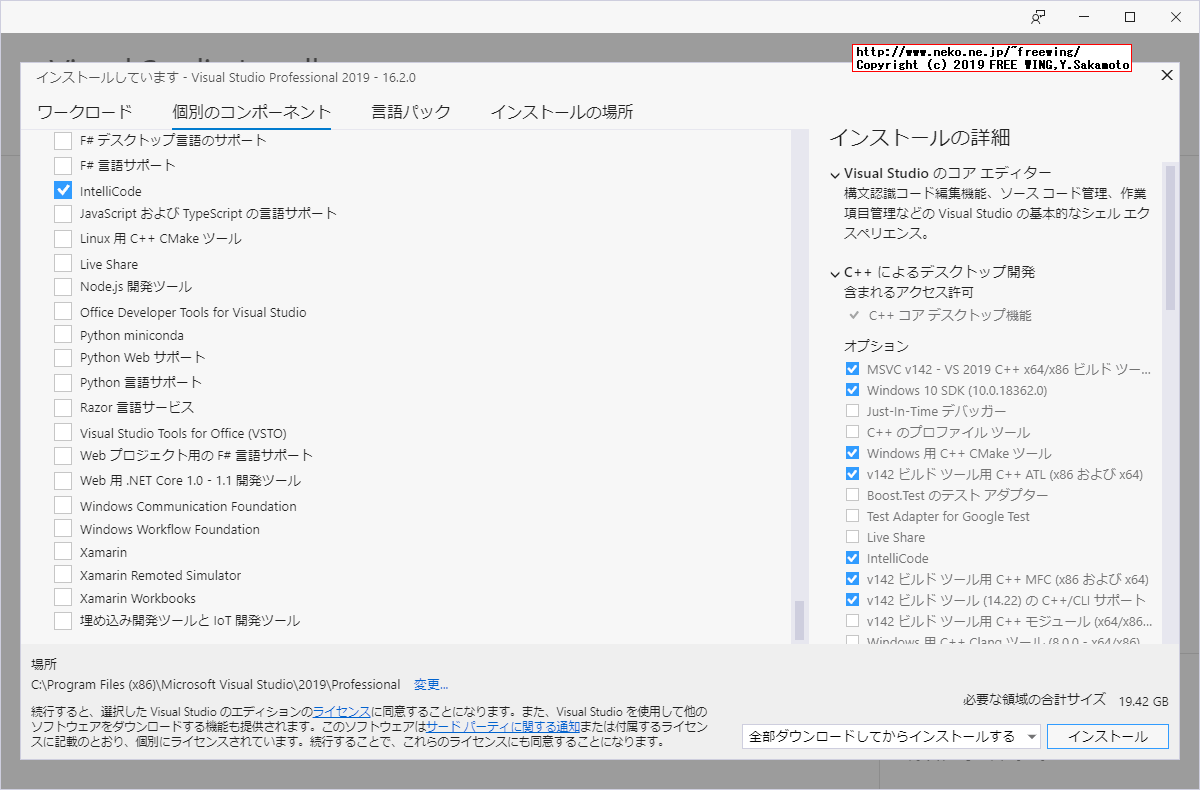Uncheck the IntelliCode component checkbox
Screen dimensions: 1200x790
coord(63,190)
